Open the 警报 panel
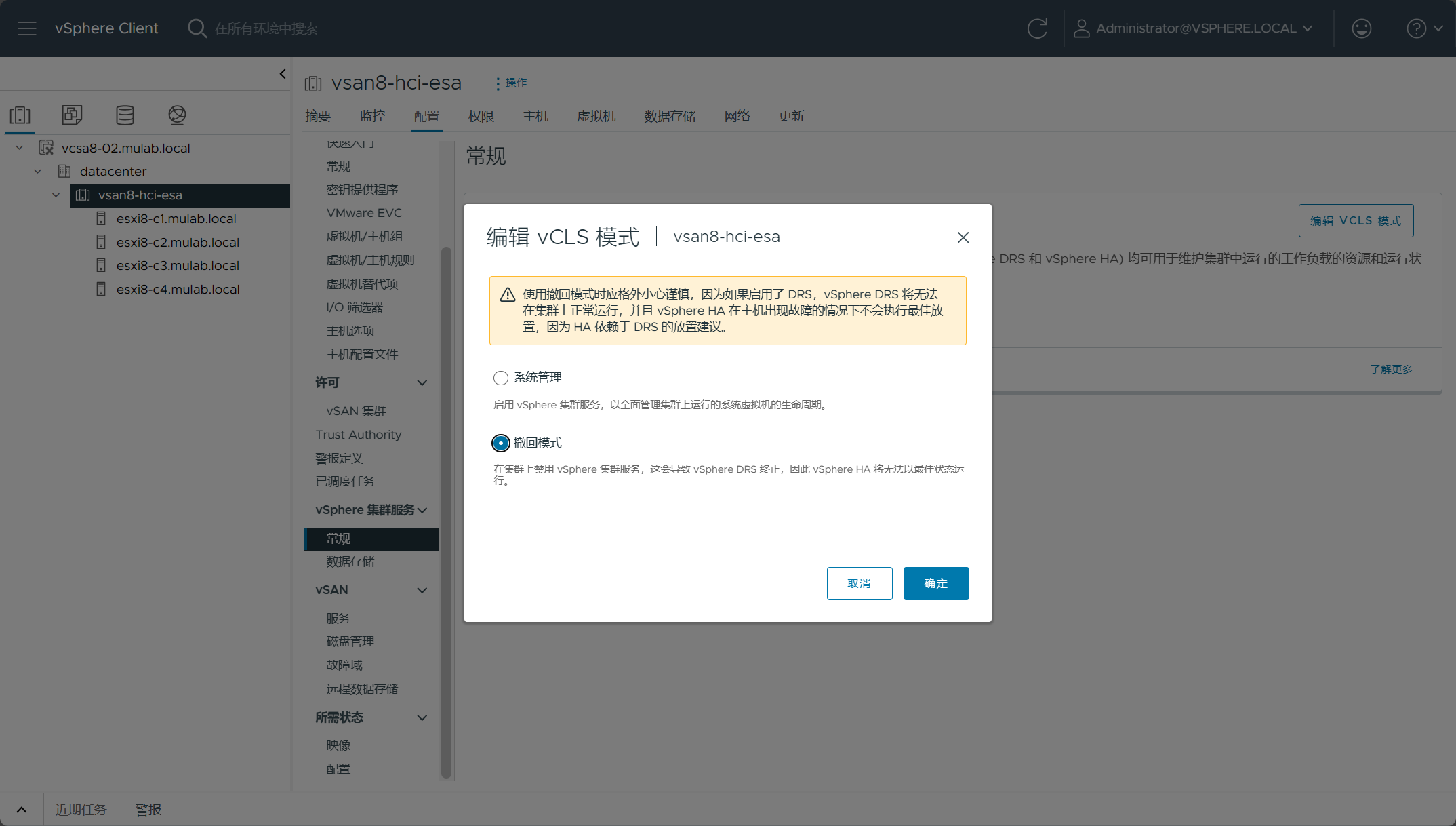The height and width of the screenshot is (826, 1456). (148, 810)
